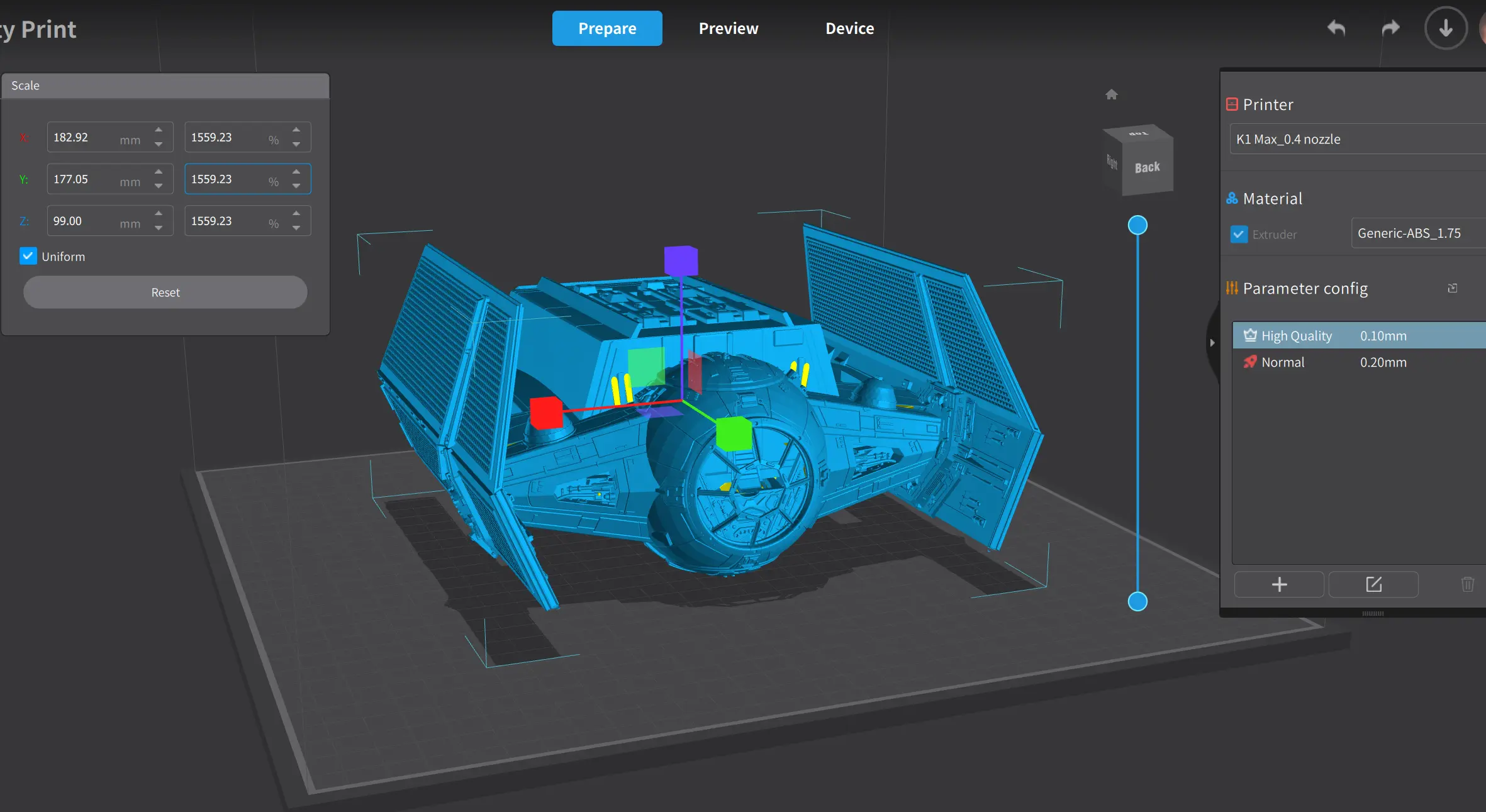The image size is (1486, 812).
Task: Collapse the right panel with arrow
Action: 1212,343
